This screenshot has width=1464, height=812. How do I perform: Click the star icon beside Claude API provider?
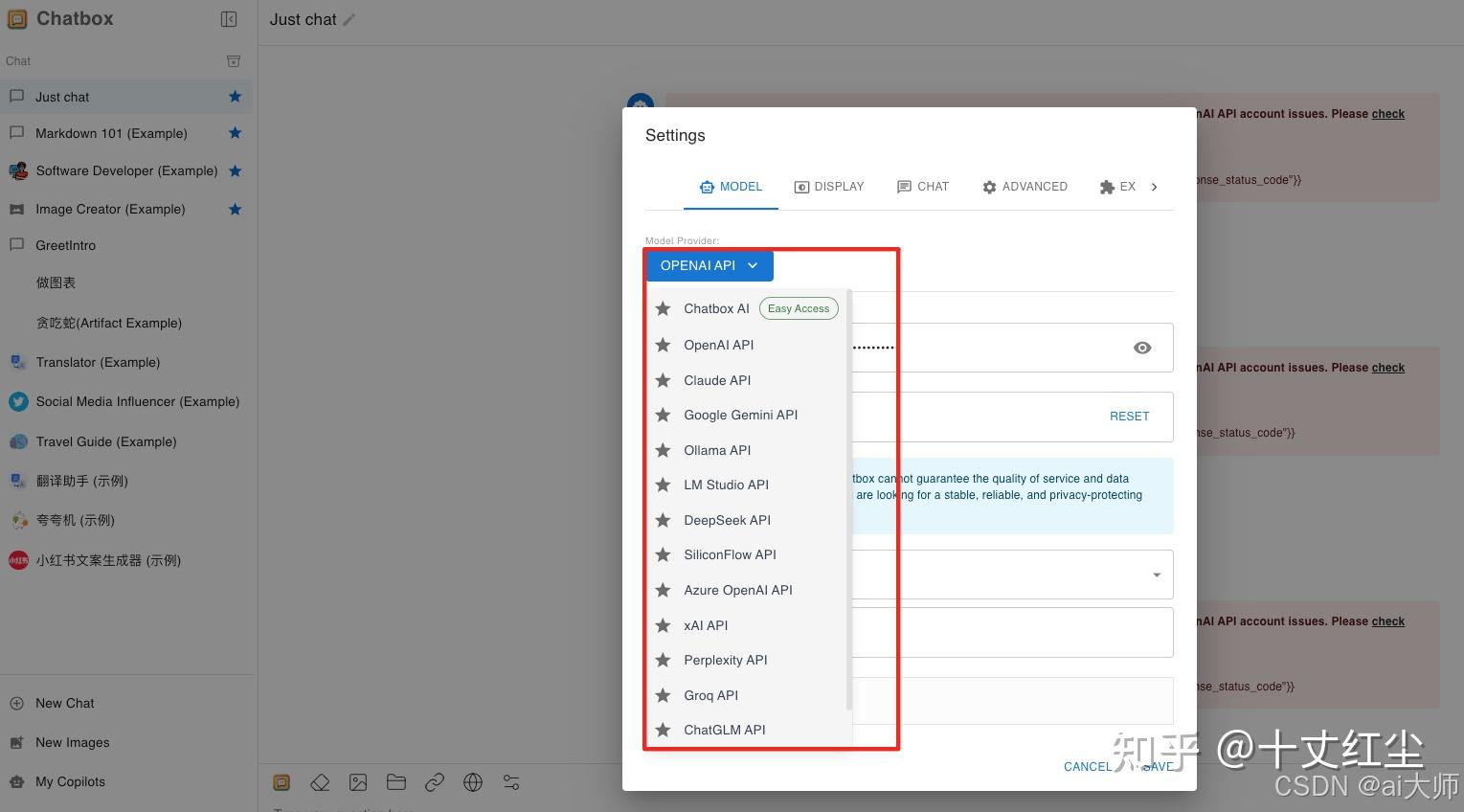(x=663, y=380)
